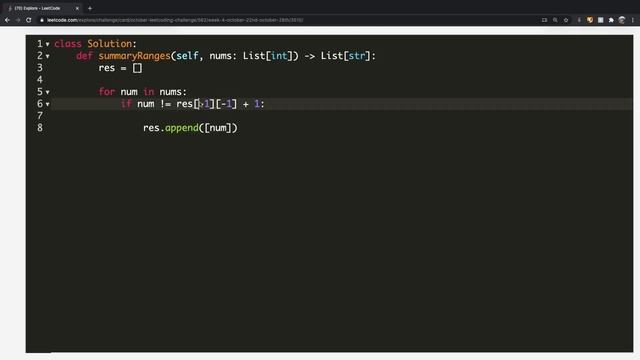Open the Extensions puzzle-piece menu
The width and height of the screenshot is (640, 360).
coord(611,20)
